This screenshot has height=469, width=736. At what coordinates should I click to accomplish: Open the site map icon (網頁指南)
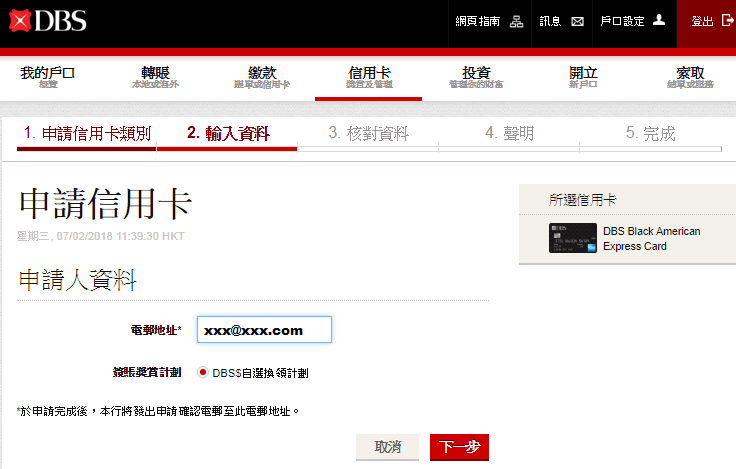click(x=517, y=21)
